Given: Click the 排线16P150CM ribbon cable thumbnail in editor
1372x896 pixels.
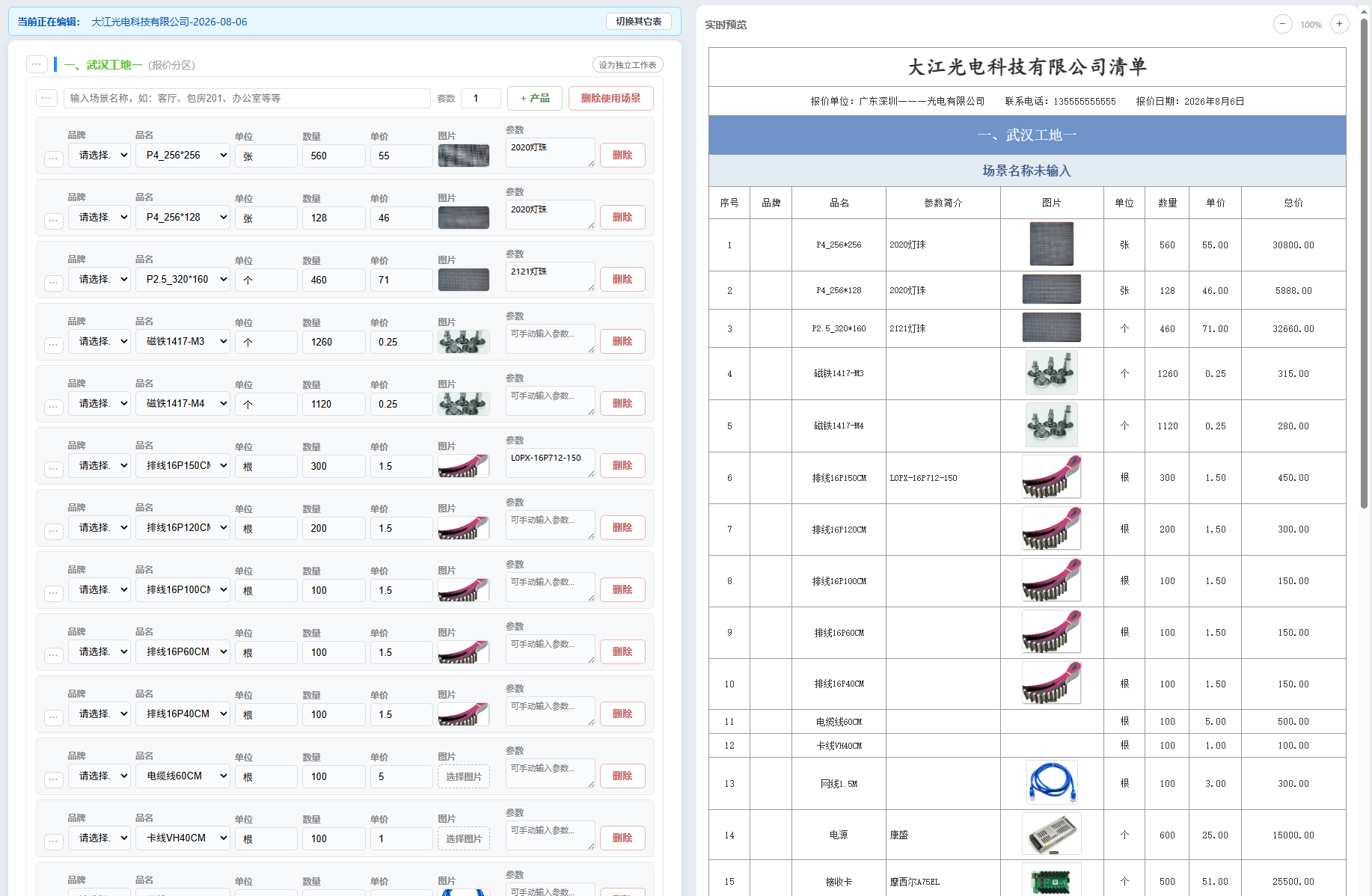Looking at the screenshot, I should point(464,466).
